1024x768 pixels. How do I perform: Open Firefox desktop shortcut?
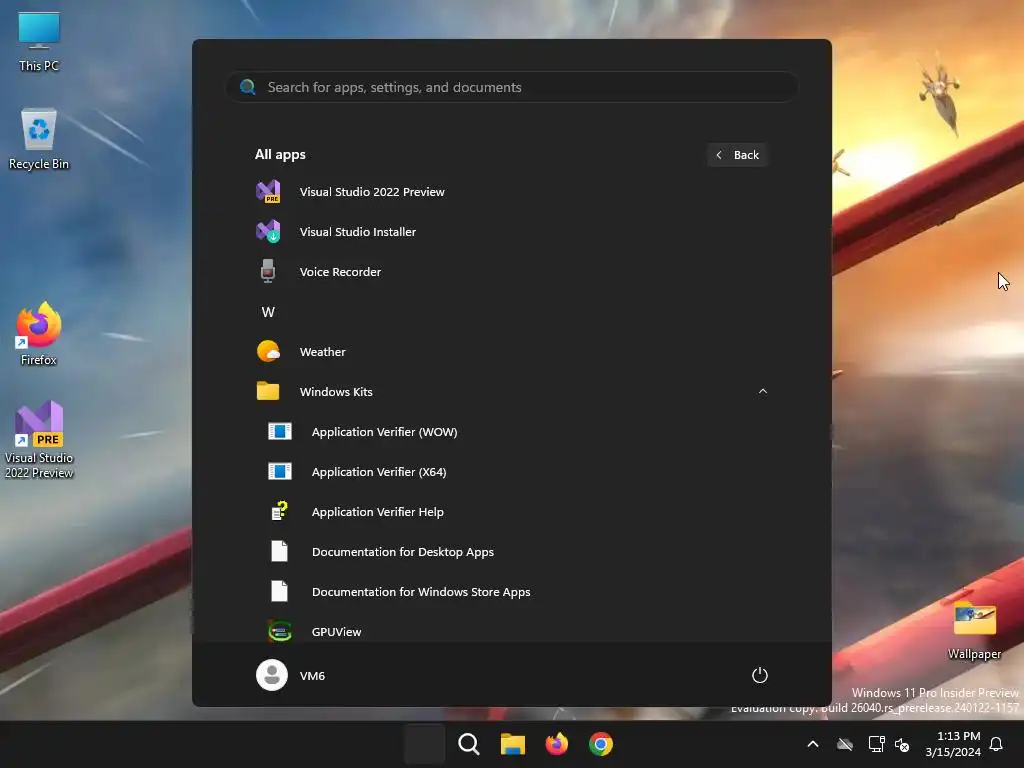pos(39,334)
